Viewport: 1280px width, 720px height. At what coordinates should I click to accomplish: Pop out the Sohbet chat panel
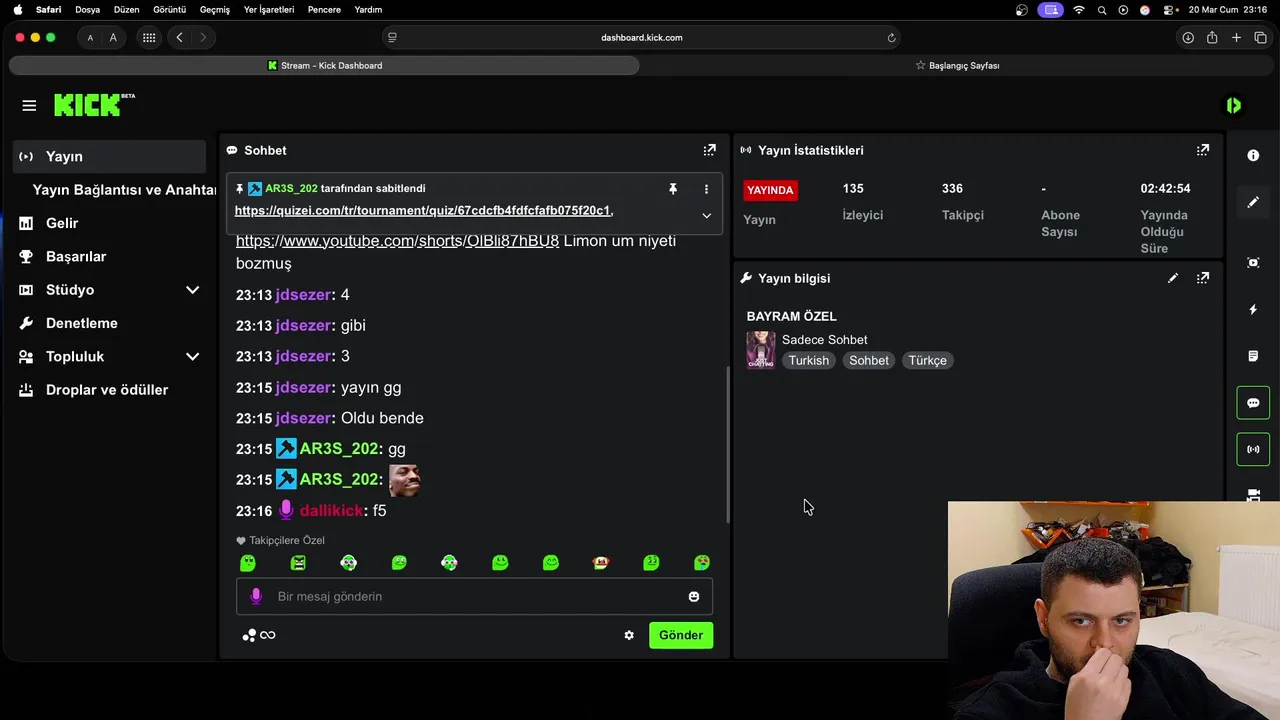point(709,150)
